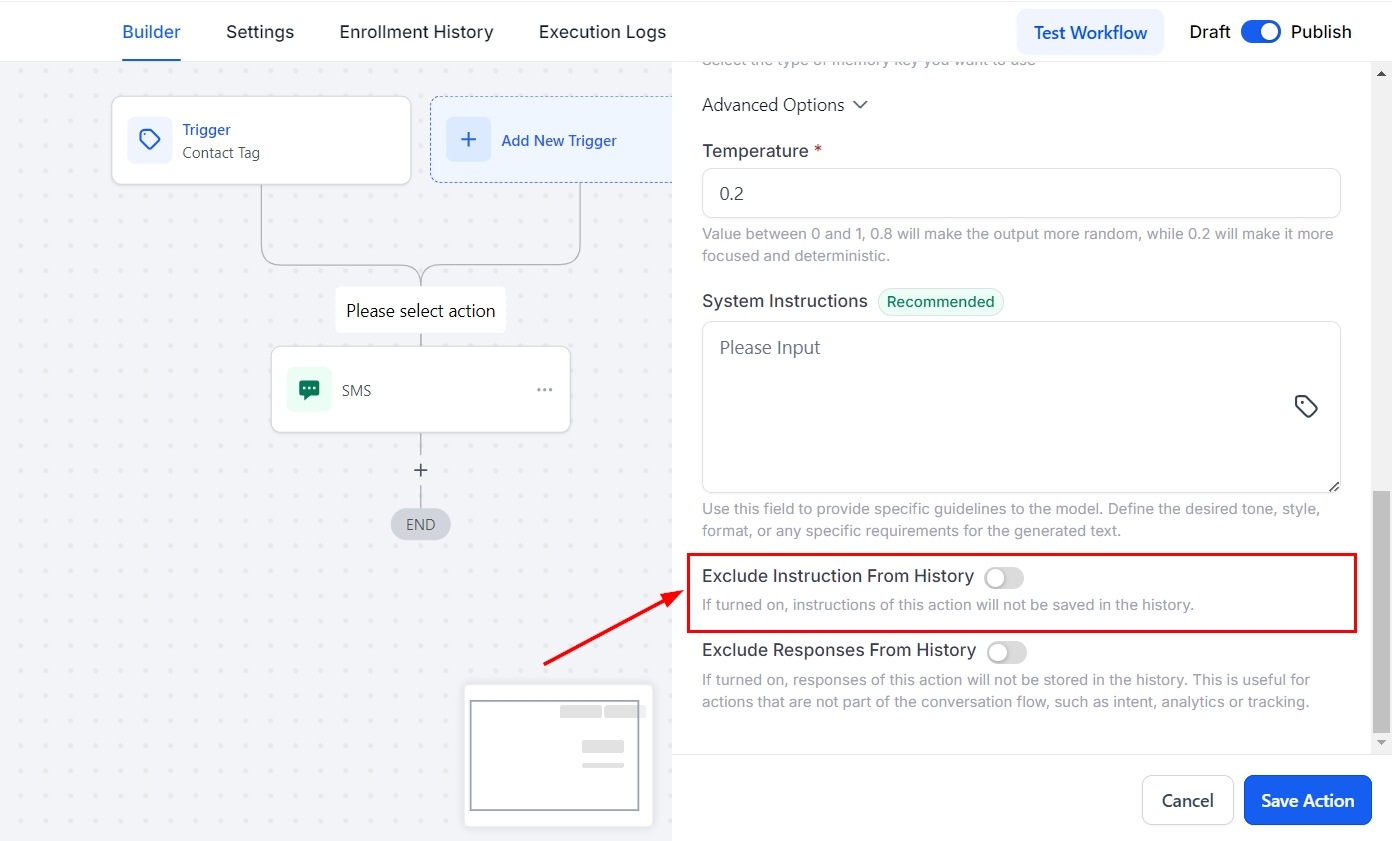Image resolution: width=1392 pixels, height=841 pixels.
Task: Click the Save Action button
Action: click(x=1307, y=800)
